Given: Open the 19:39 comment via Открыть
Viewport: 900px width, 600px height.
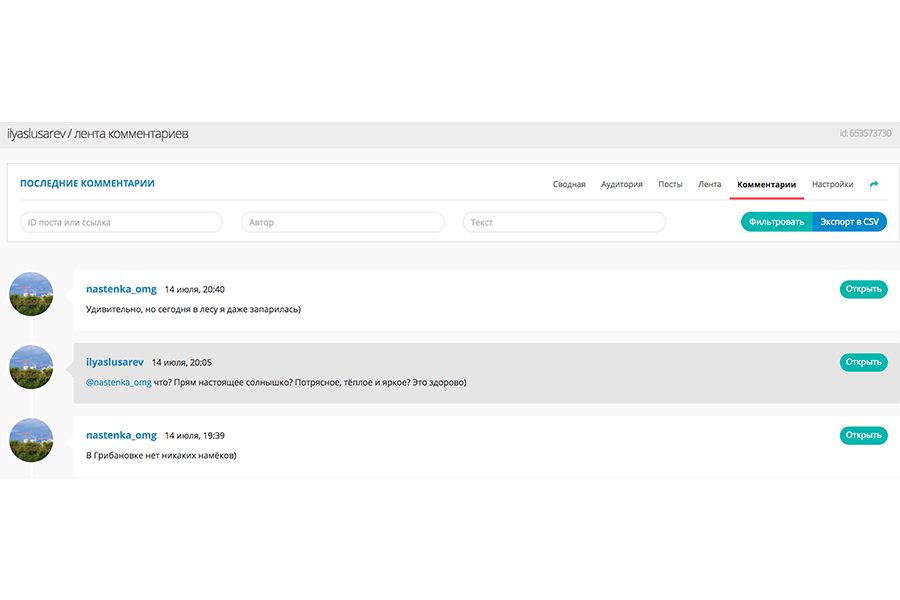Looking at the screenshot, I should [863, 435].
